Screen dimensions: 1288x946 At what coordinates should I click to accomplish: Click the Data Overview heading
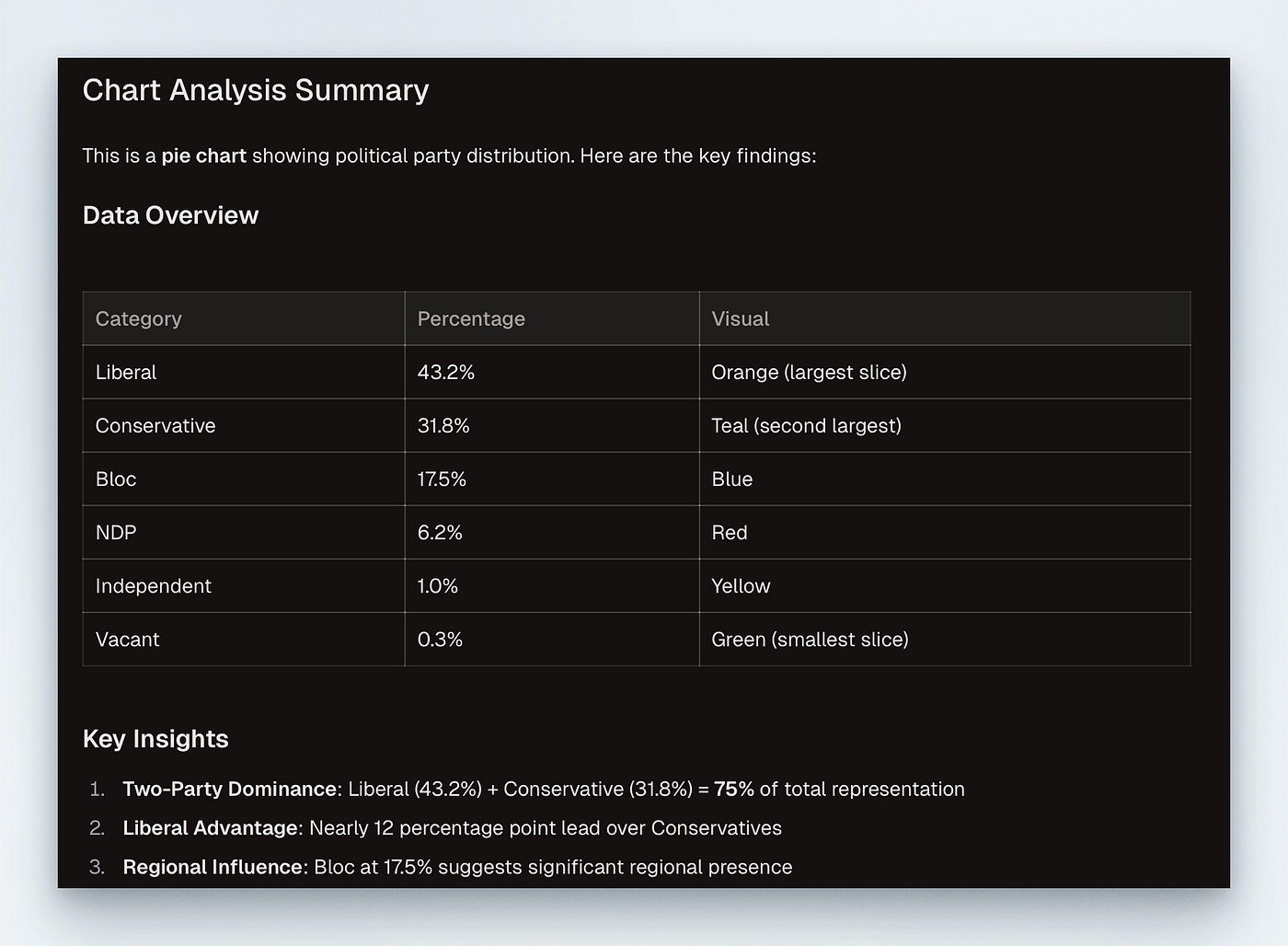(170, 215)
